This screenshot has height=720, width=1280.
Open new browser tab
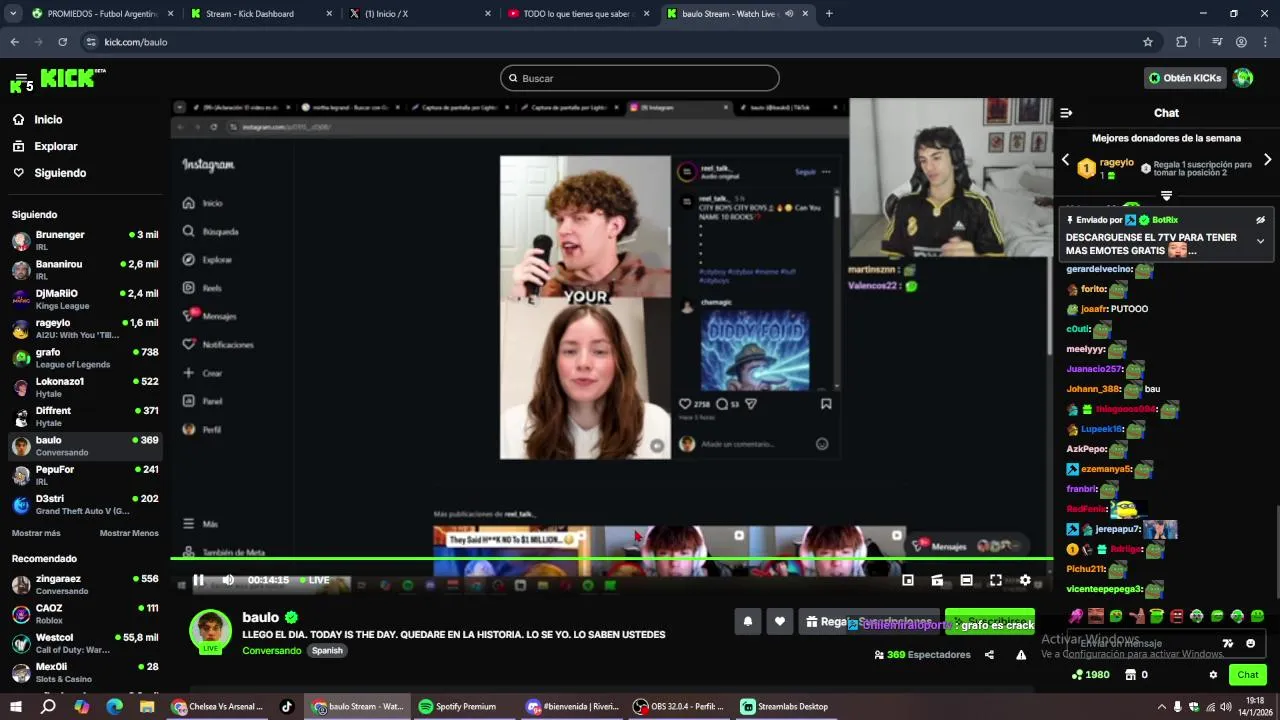click(829, 14)
